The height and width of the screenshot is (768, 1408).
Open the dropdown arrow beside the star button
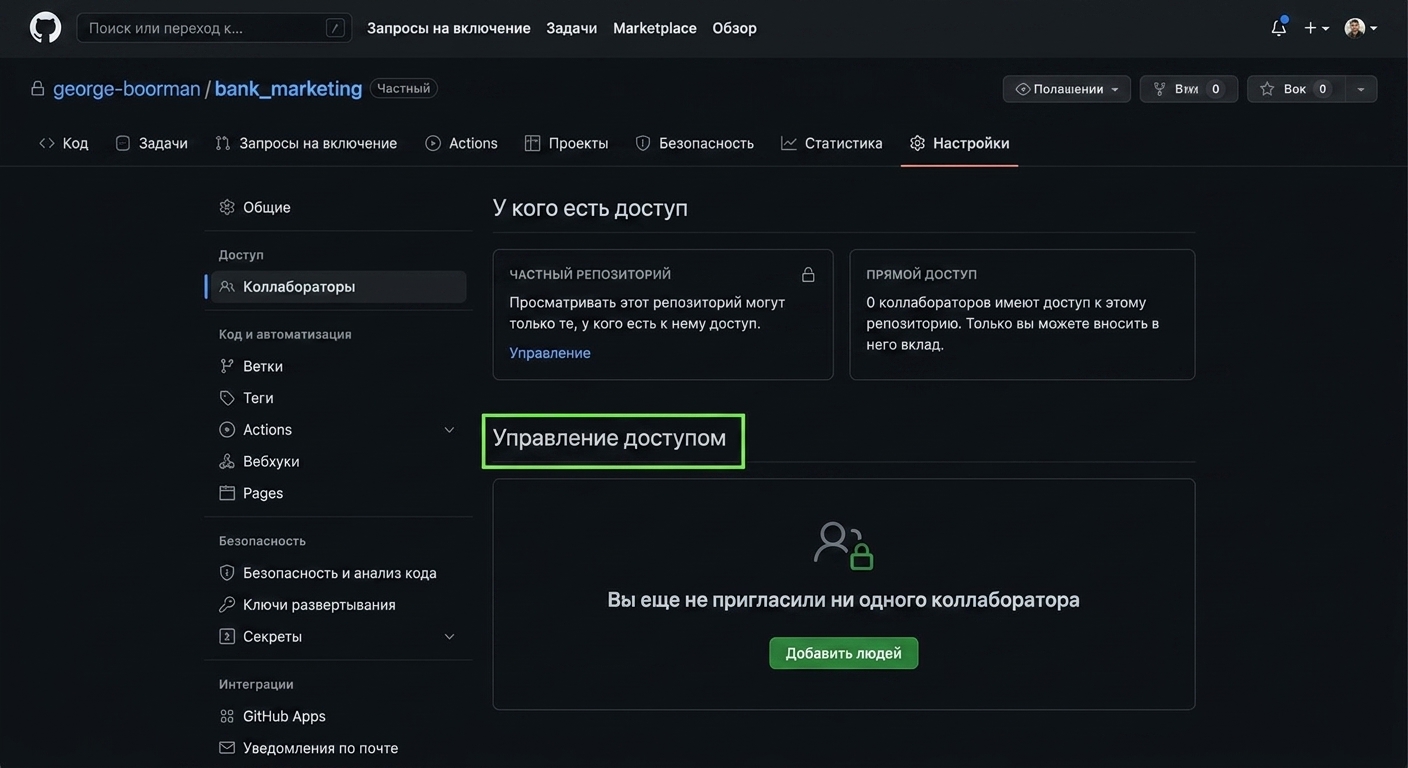coord(1361,89)
